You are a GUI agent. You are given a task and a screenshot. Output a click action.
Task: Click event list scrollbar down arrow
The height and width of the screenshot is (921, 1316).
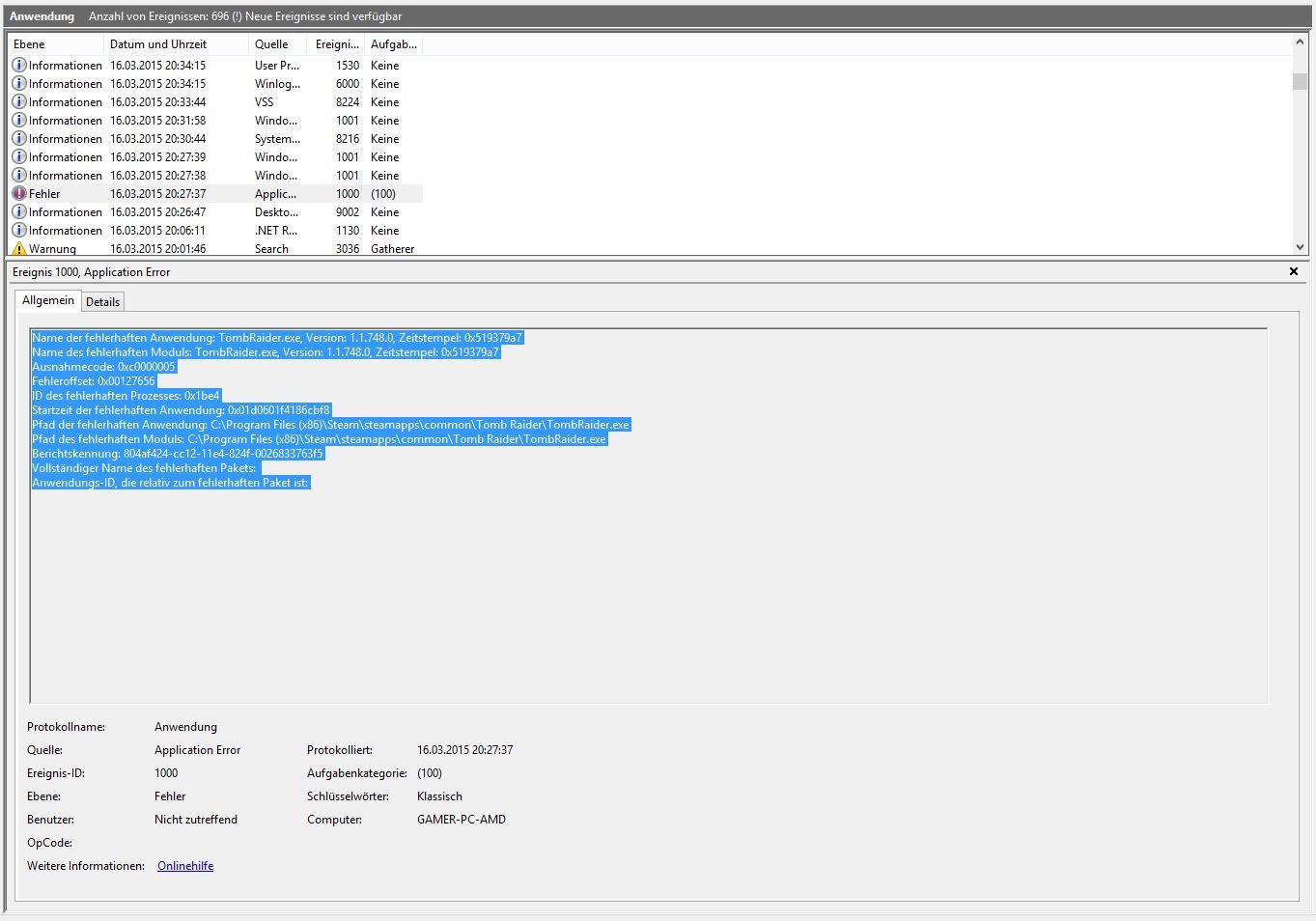[x=1300, y=247]
